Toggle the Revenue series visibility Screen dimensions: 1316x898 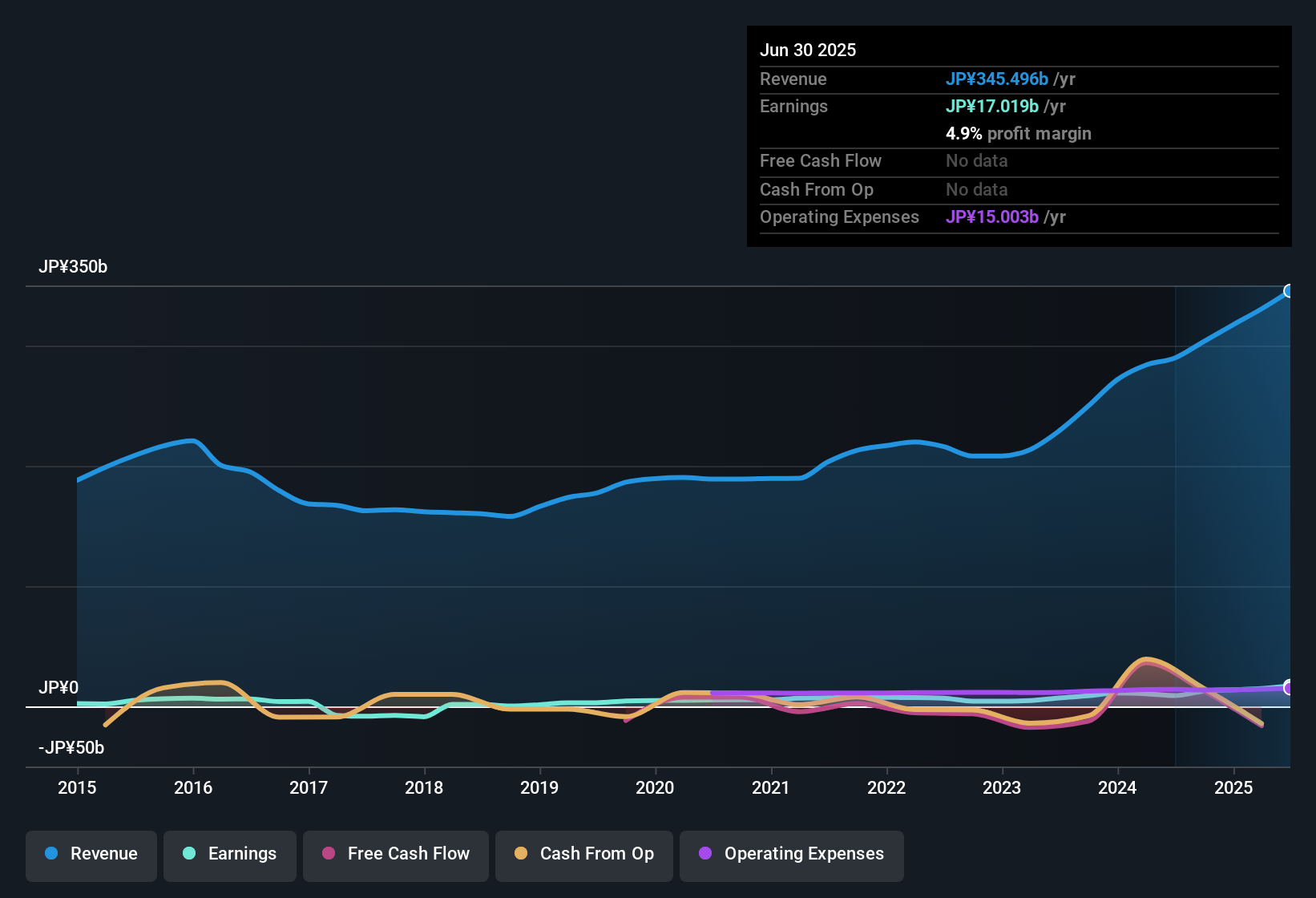91,854
